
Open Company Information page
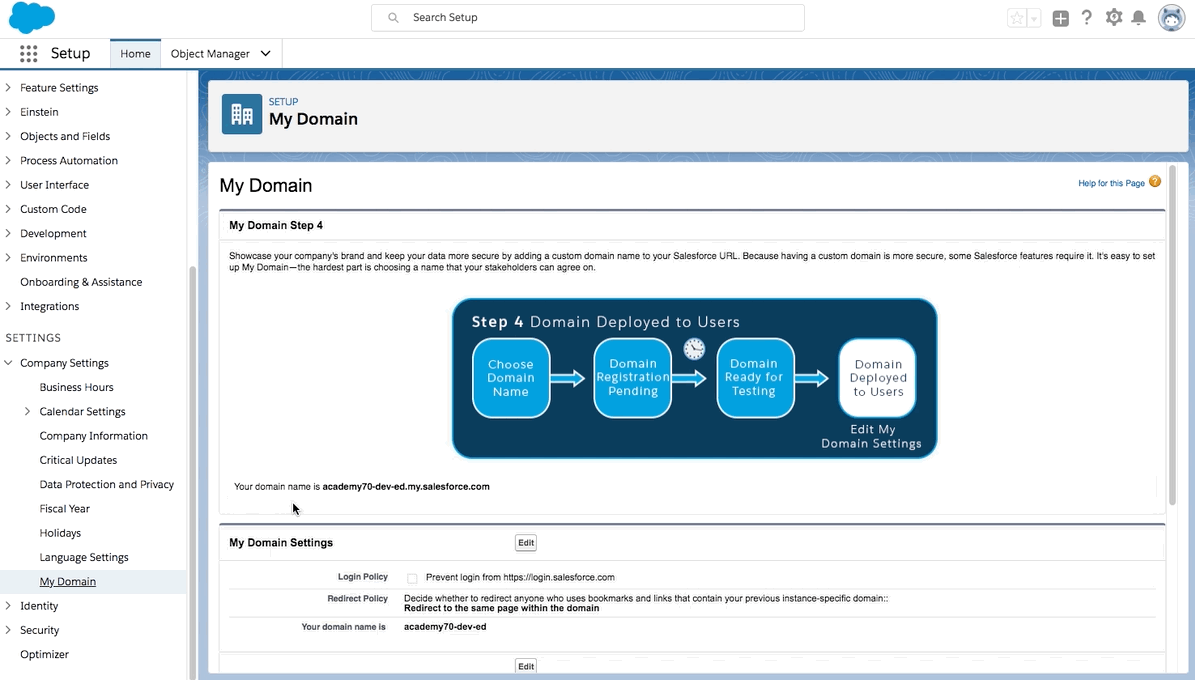tap(94, 436)
